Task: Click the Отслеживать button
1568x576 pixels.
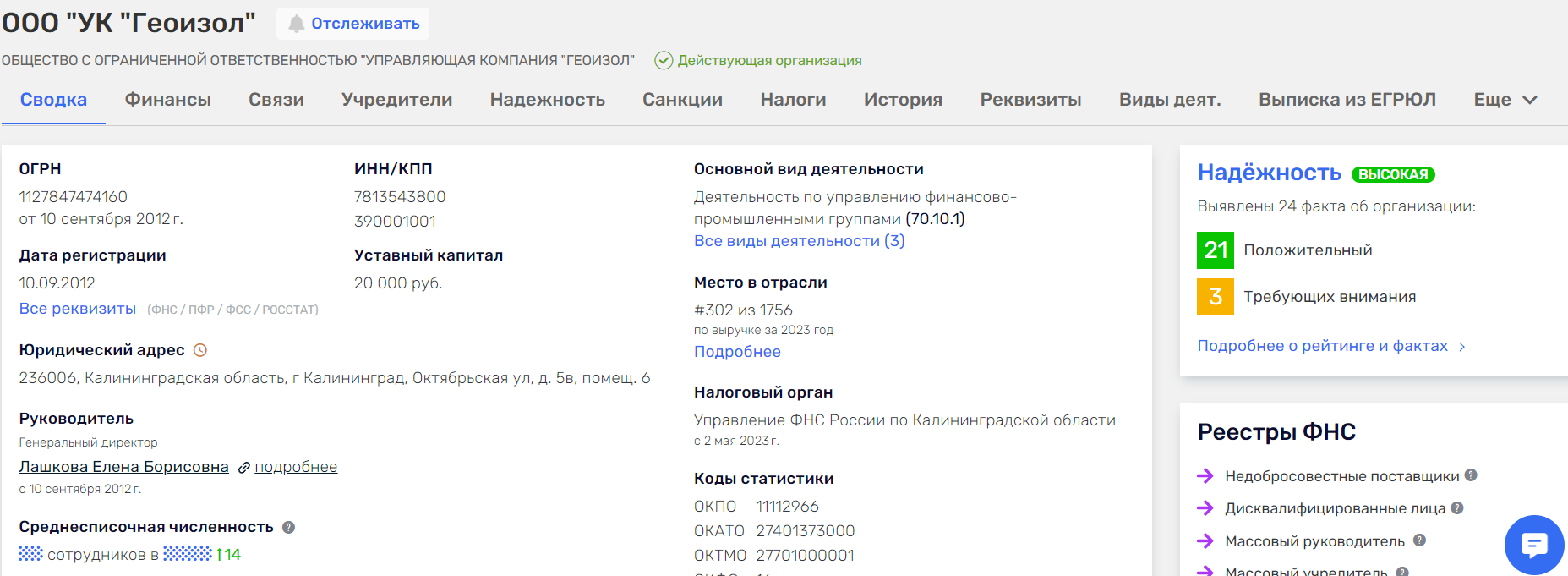Action: click(352, 24)
